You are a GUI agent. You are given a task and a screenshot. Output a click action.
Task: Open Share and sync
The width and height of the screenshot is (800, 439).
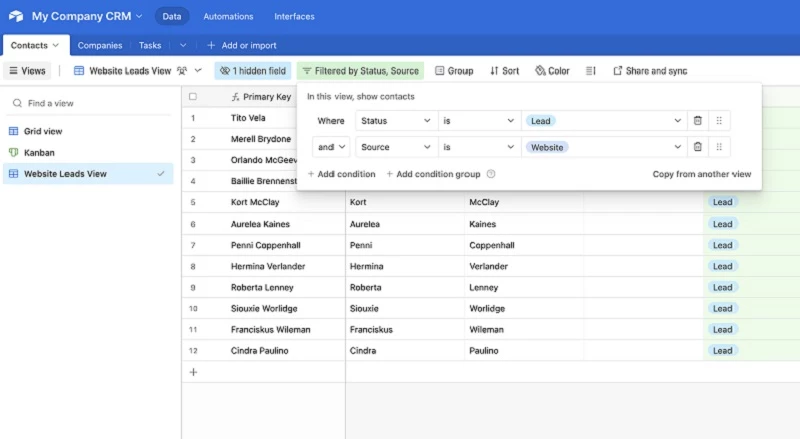(x=651, y=71)
